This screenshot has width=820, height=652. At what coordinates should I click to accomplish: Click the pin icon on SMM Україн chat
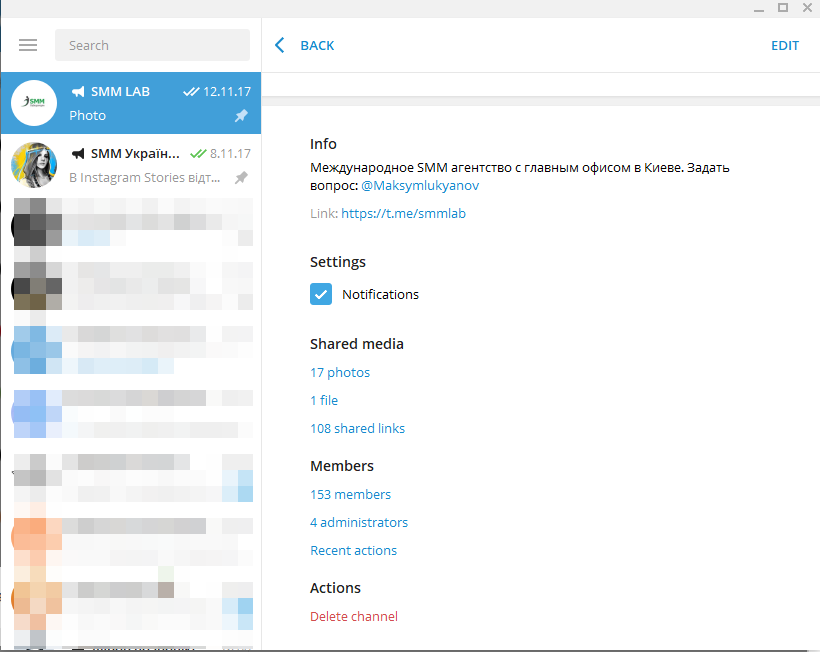[241, 178]
